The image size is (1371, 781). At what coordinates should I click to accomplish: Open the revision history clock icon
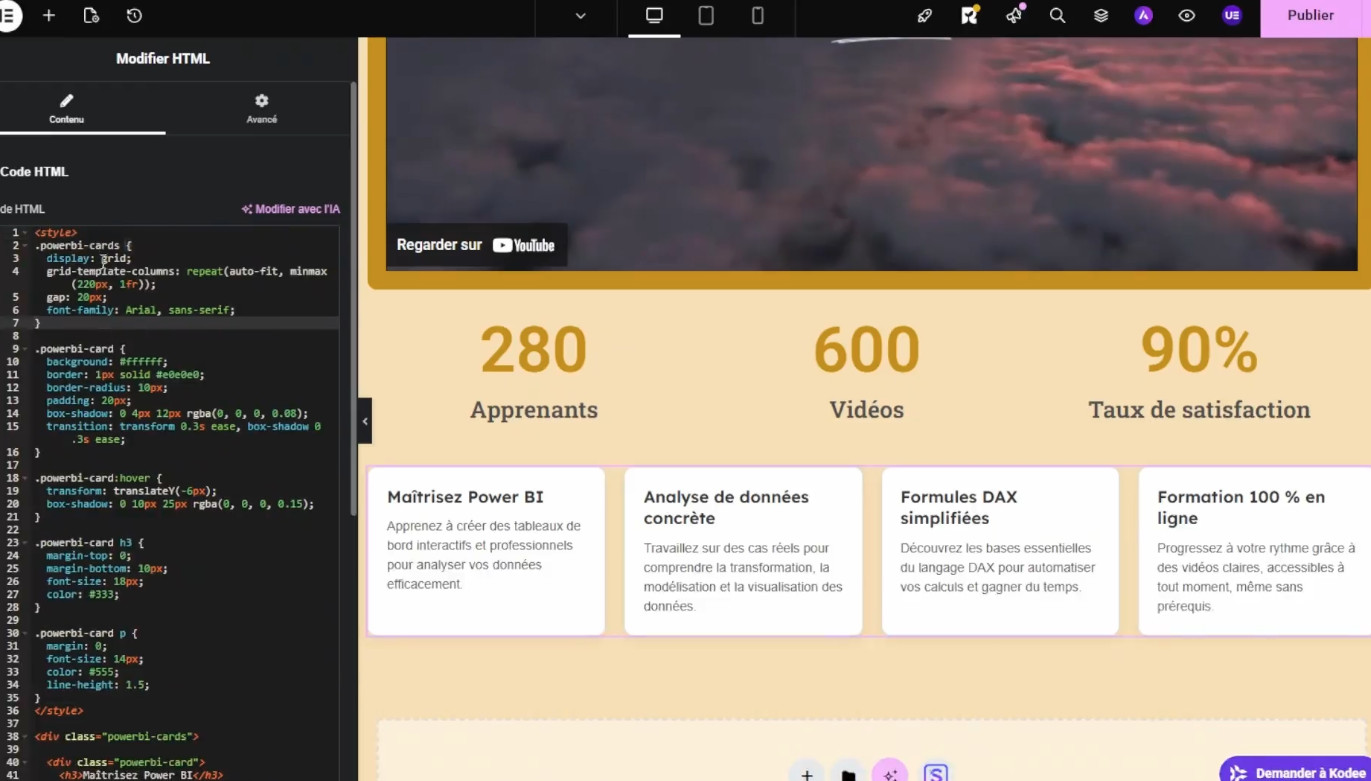[x=134, y=16]
